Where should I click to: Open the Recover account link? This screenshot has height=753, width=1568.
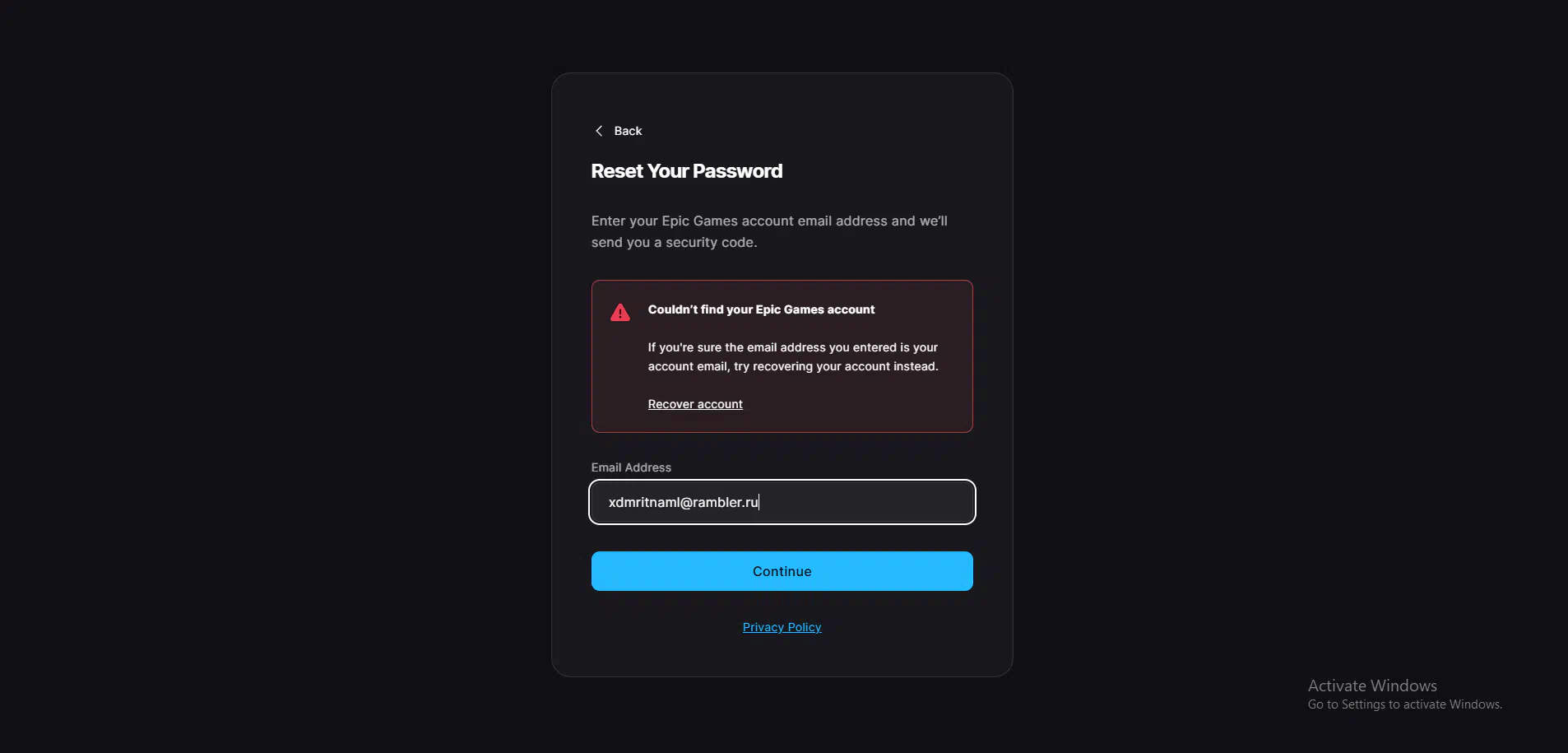pyautogui.click(x=695, y=404)
